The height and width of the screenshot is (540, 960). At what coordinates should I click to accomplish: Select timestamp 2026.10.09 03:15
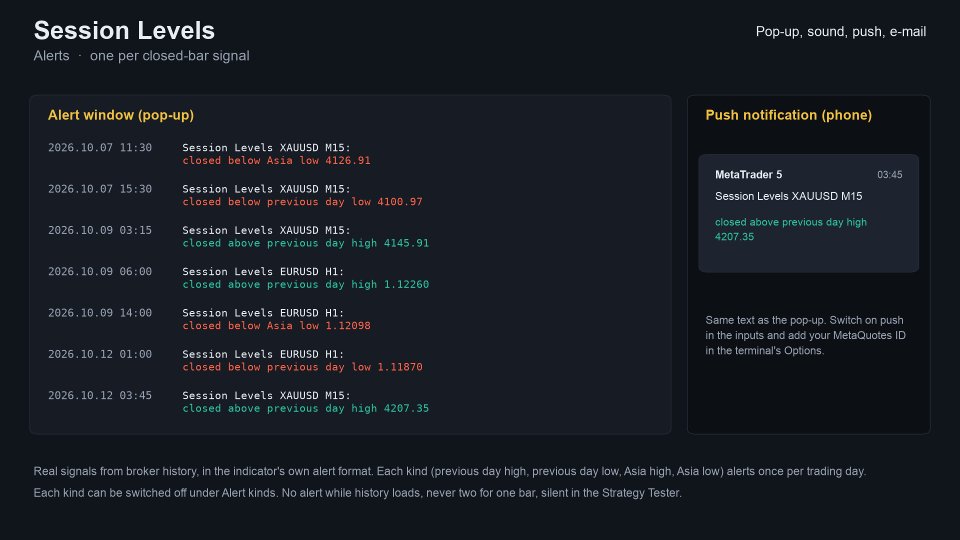[100, 230]
